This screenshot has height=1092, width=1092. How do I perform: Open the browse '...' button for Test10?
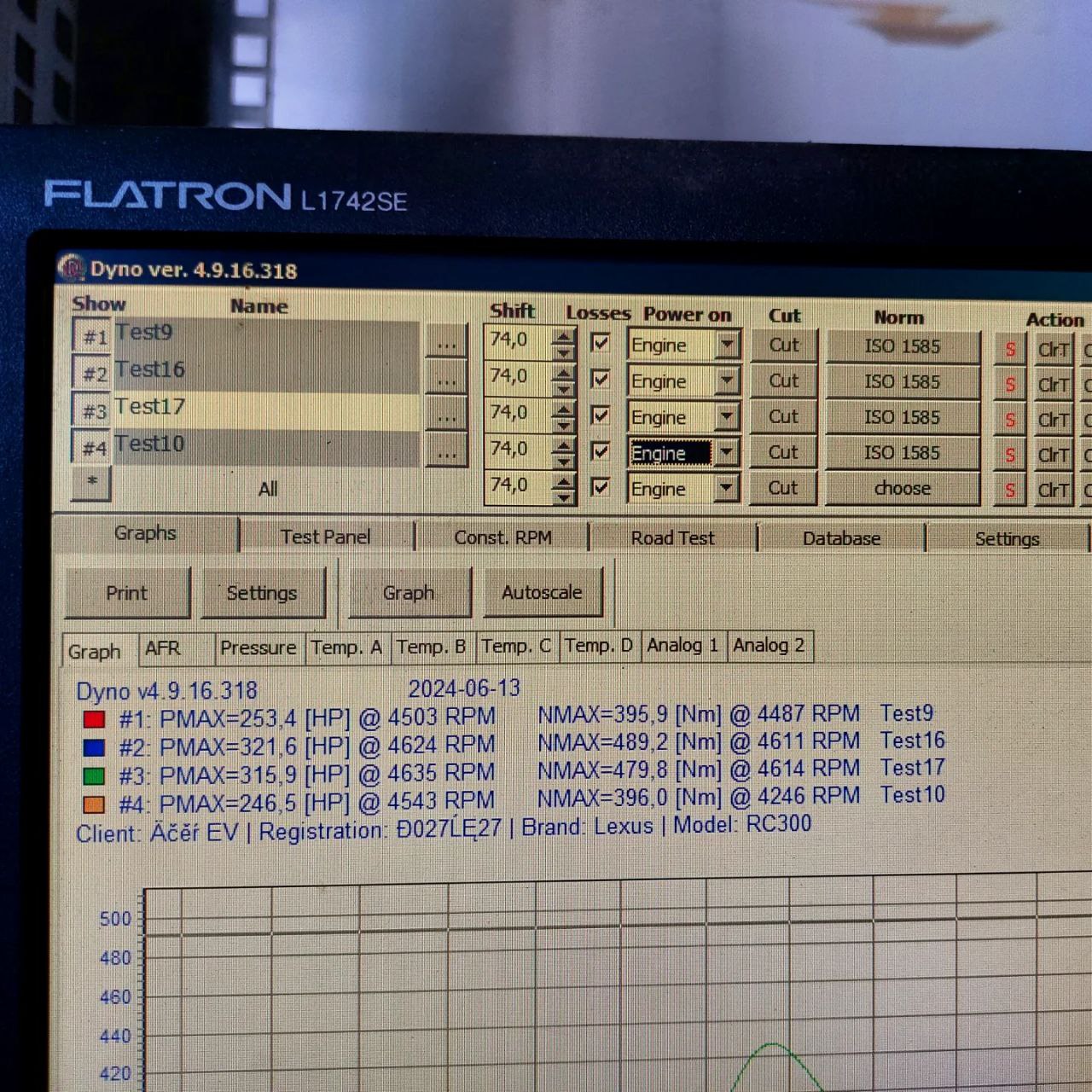tap(446, 452)
